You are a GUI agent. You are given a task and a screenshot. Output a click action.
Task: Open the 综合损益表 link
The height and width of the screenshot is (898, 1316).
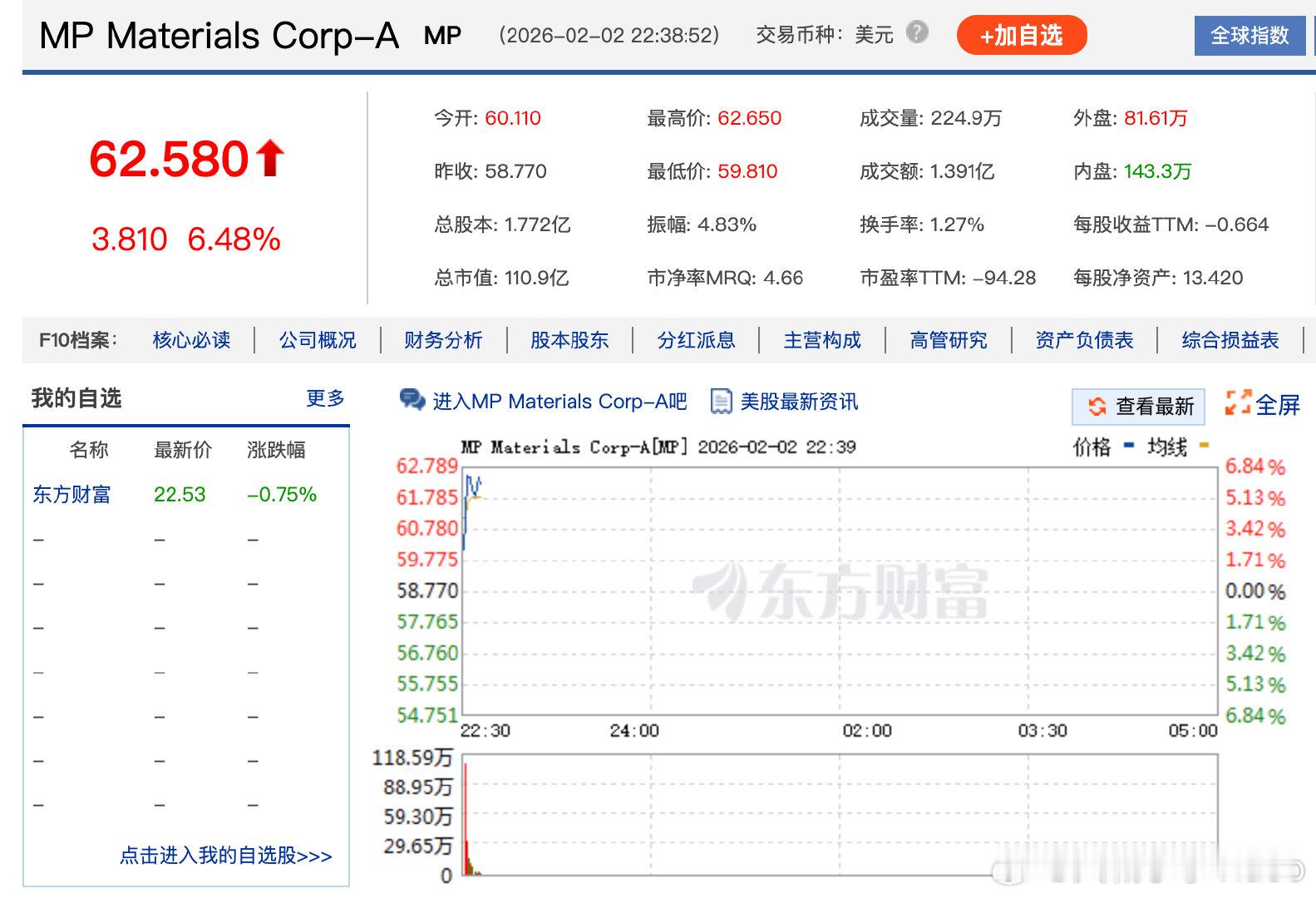1230,340
